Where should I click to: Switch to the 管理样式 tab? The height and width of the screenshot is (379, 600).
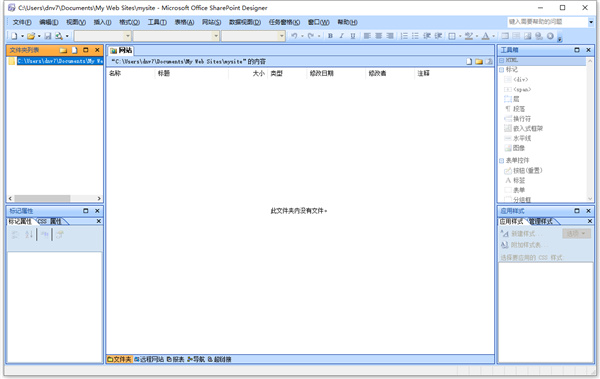[540, 221]
